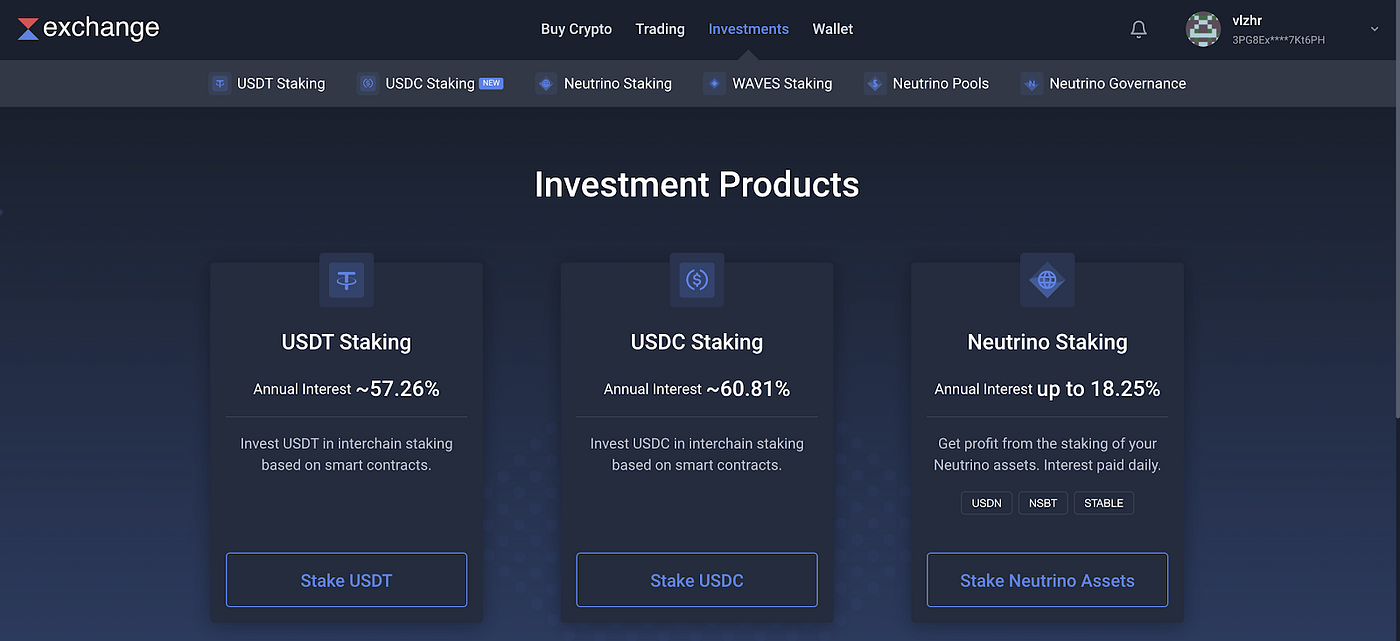Click the user profile avatar picture
Image resolution: width=1400 pixels, height=641 pixels.
[x=1203, y=29]
